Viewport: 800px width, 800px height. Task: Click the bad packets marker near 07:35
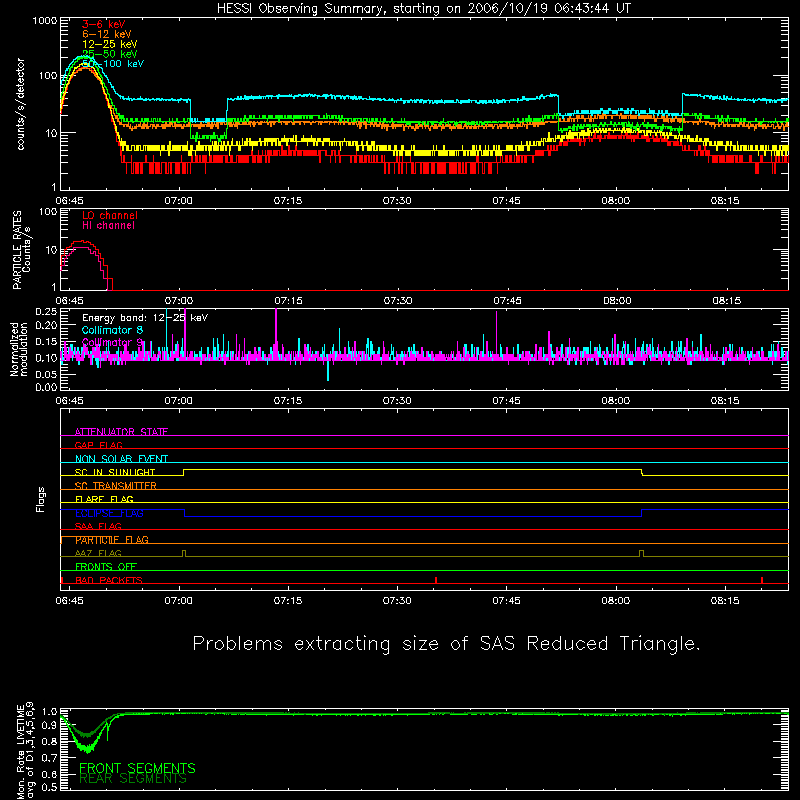pyautogui.click(x=436, y=580)
